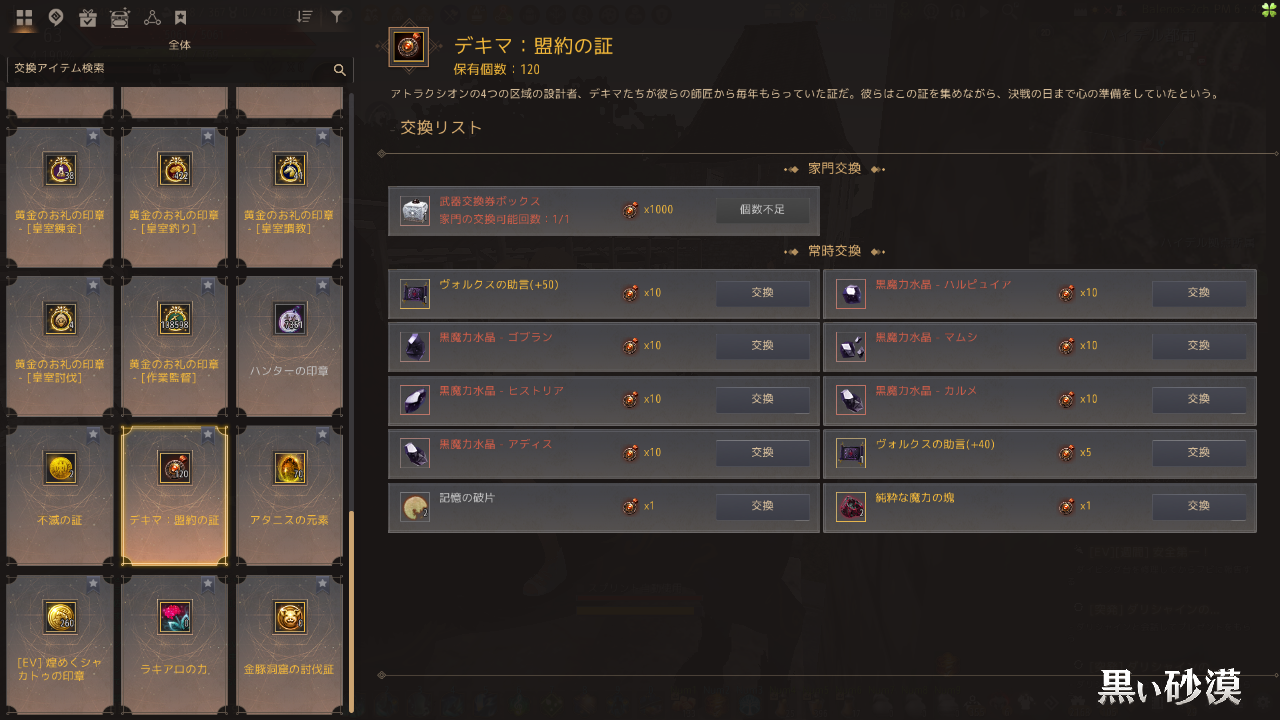Open the filter funnel options
Viewport: 1280px width, 720px height.
pyautogui.click(x=337, y=17)
